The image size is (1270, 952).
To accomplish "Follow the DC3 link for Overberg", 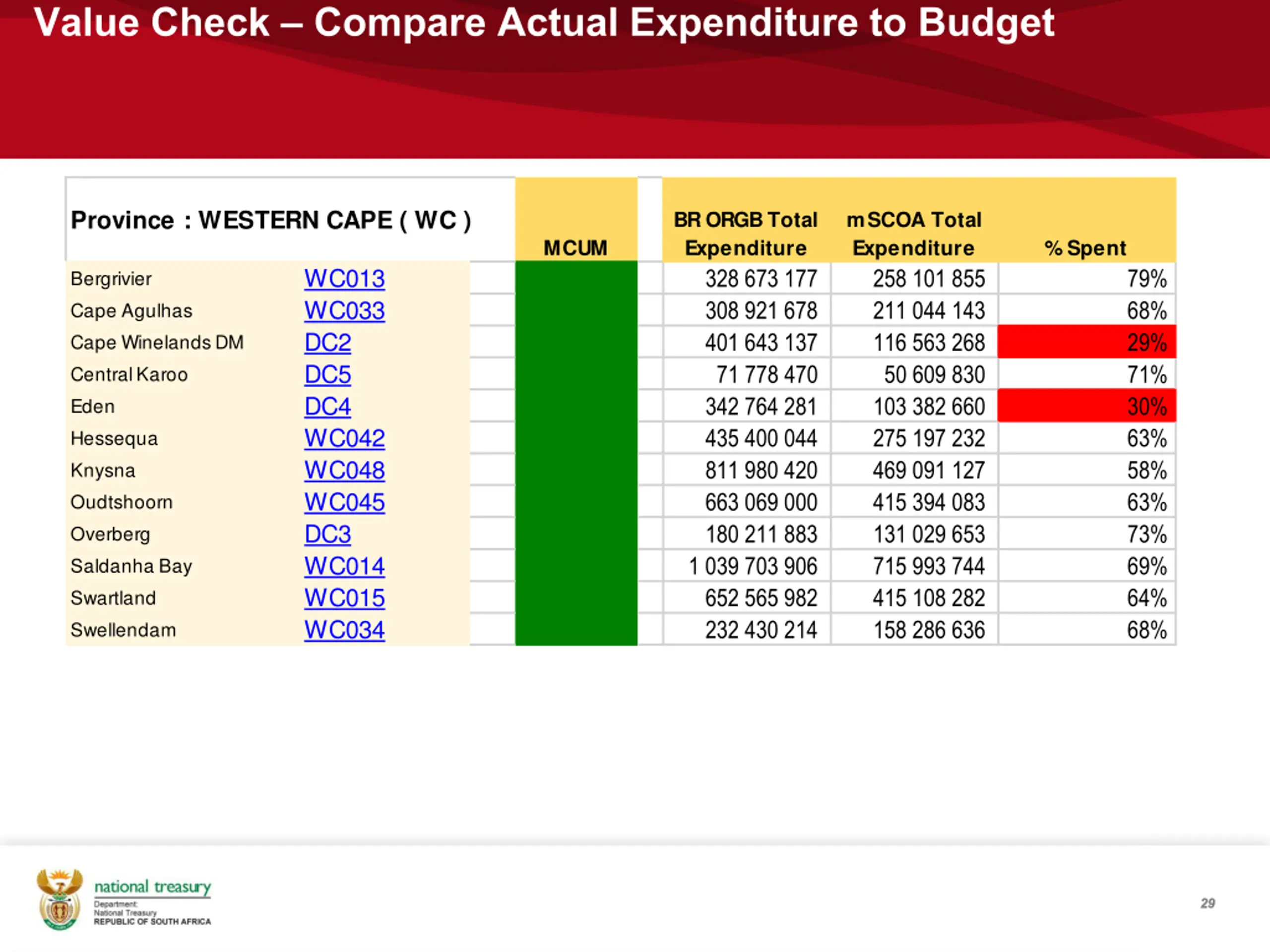I will (x=327, y=534).
